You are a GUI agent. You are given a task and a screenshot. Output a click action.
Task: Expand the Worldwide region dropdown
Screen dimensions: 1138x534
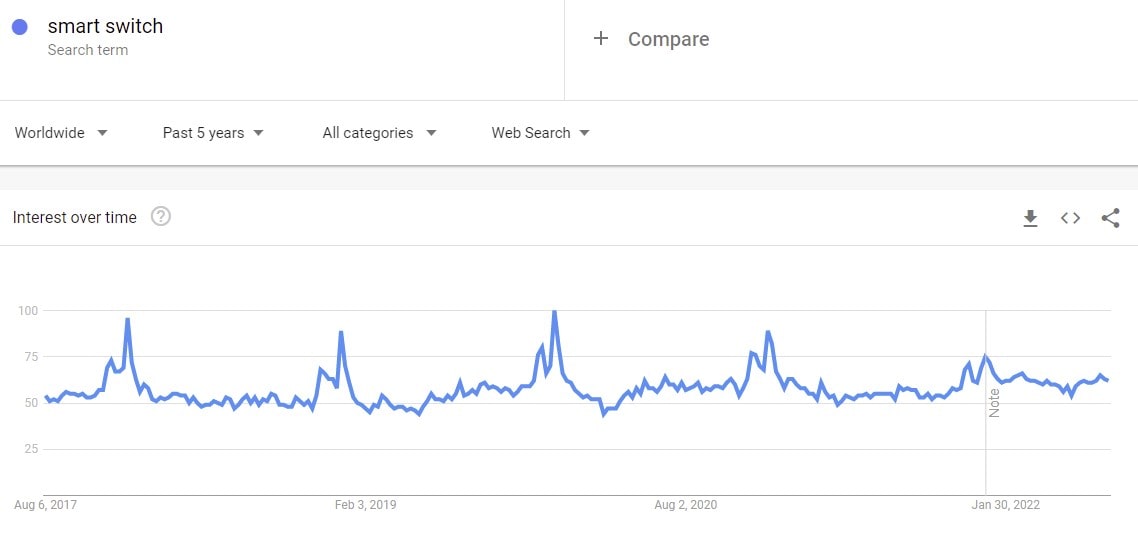pos(61,133)
